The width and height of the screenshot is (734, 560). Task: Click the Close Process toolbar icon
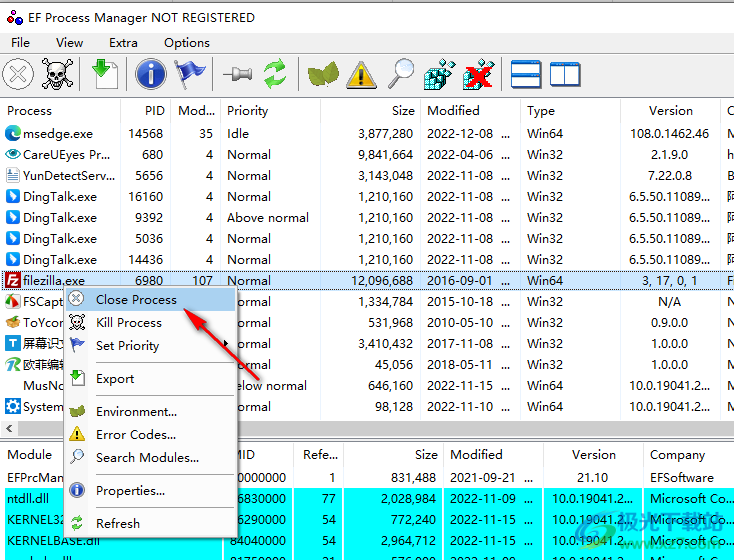[18, 74]
